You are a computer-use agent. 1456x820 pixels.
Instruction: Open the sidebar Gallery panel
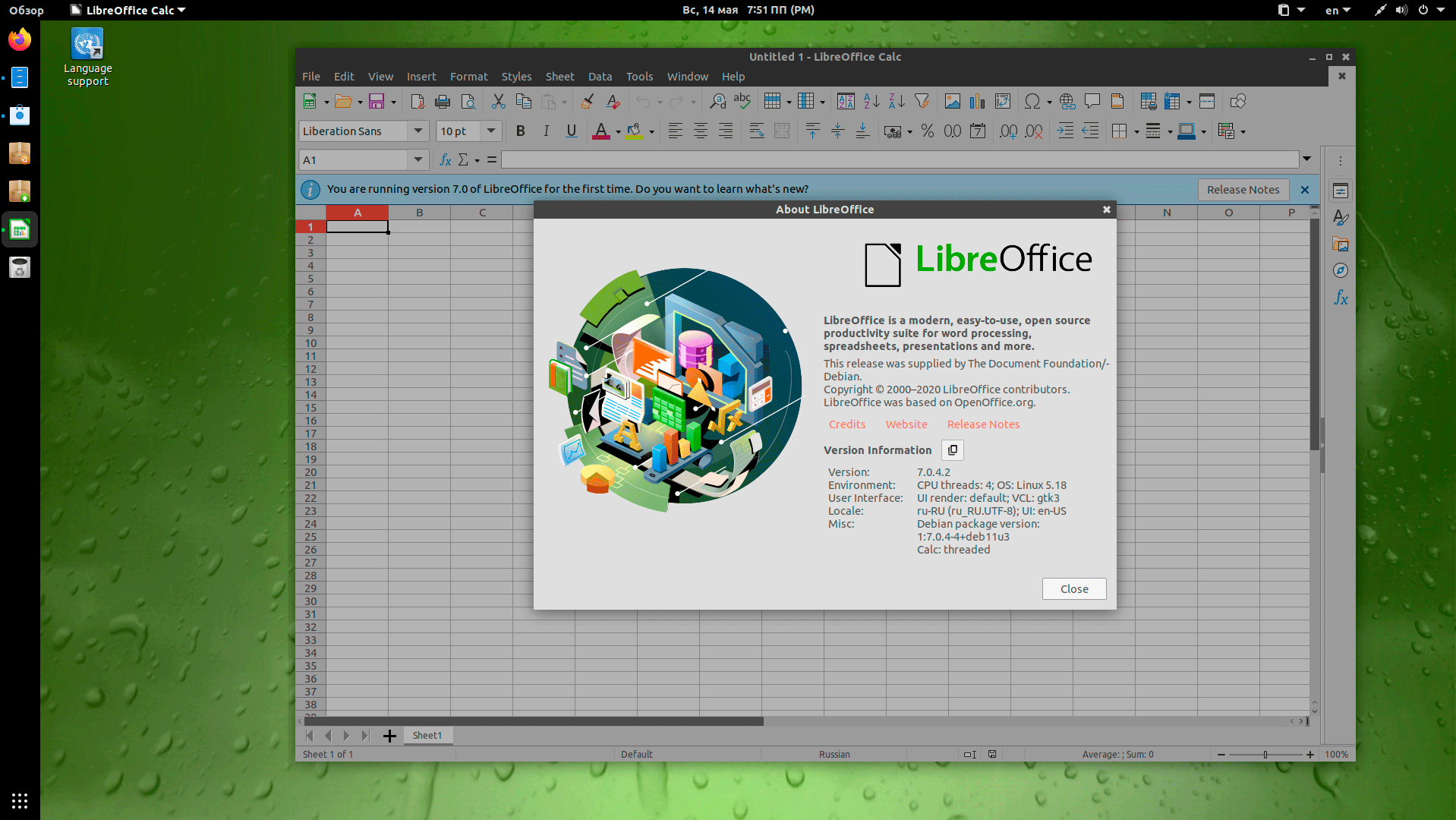(1341, 244)
